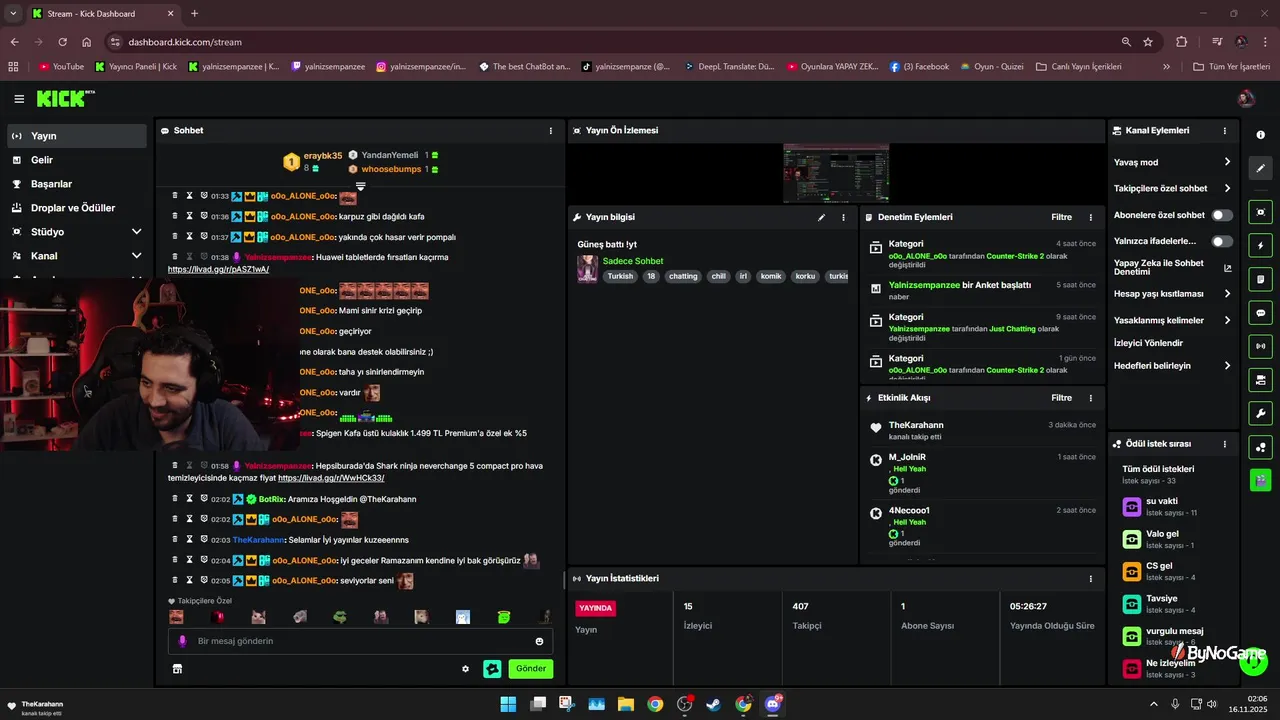Open Yayıncı Paneli | Kick bookmark
This screenshot has width=1280, height=720.
136,67
